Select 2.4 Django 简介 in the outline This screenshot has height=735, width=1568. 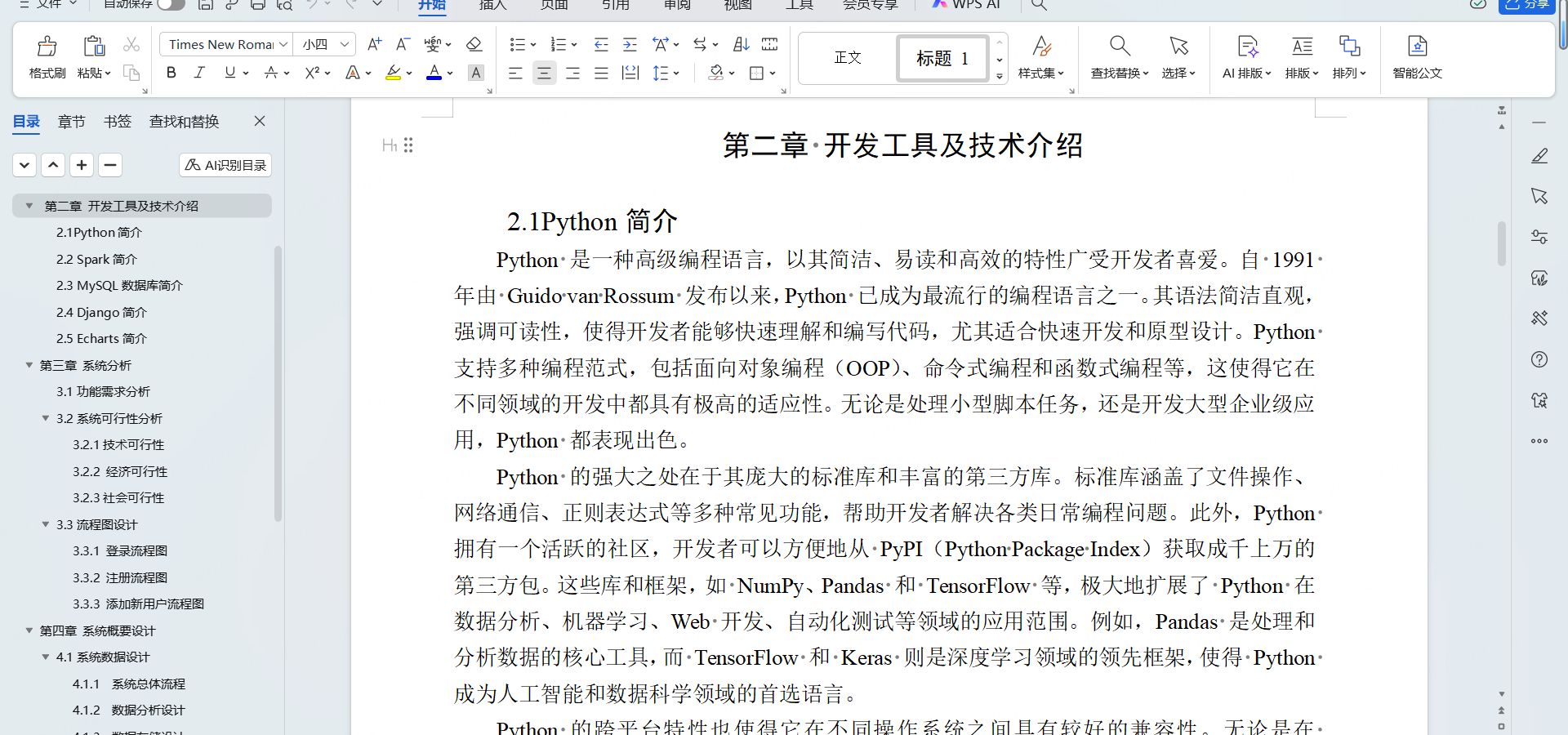point(102,312)
